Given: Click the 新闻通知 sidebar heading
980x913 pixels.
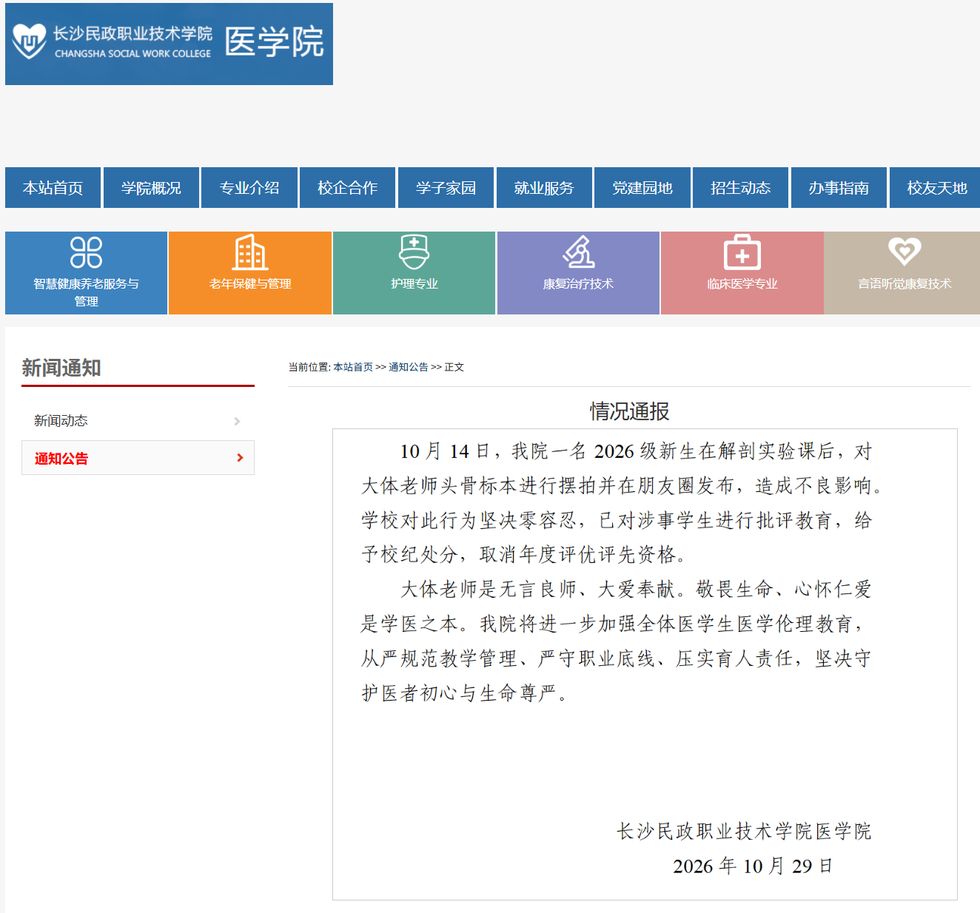Looking at the screenshot, I should tap(61, 367).
